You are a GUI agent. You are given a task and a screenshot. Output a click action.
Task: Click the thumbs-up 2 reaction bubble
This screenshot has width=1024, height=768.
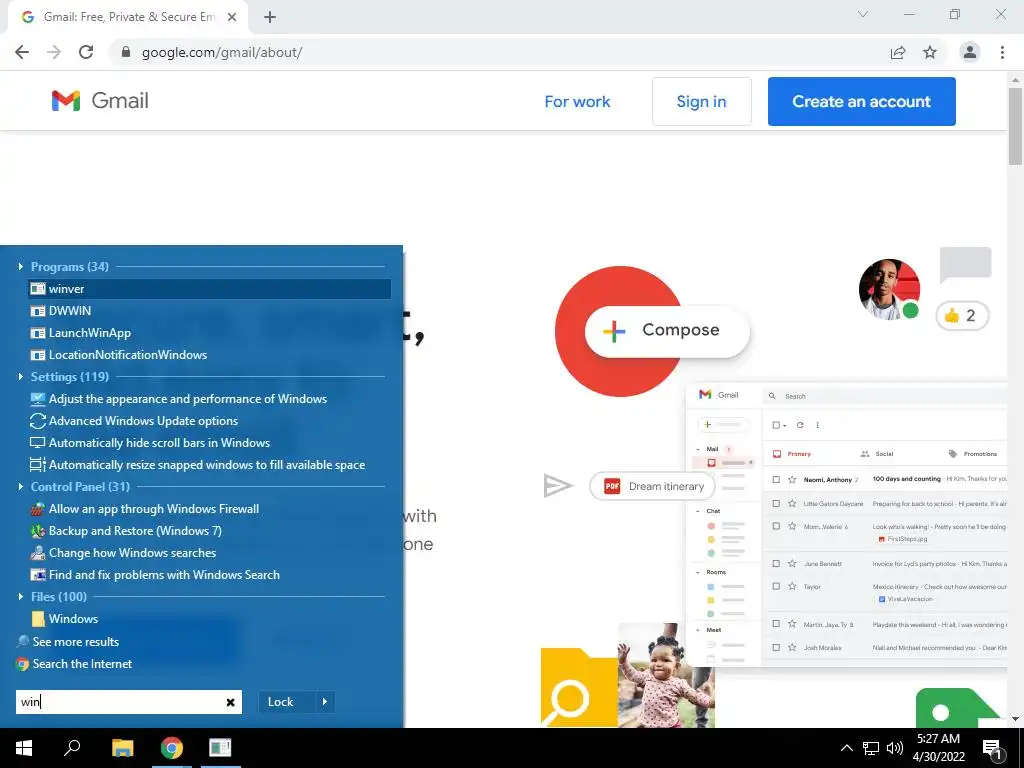(963, 316)
